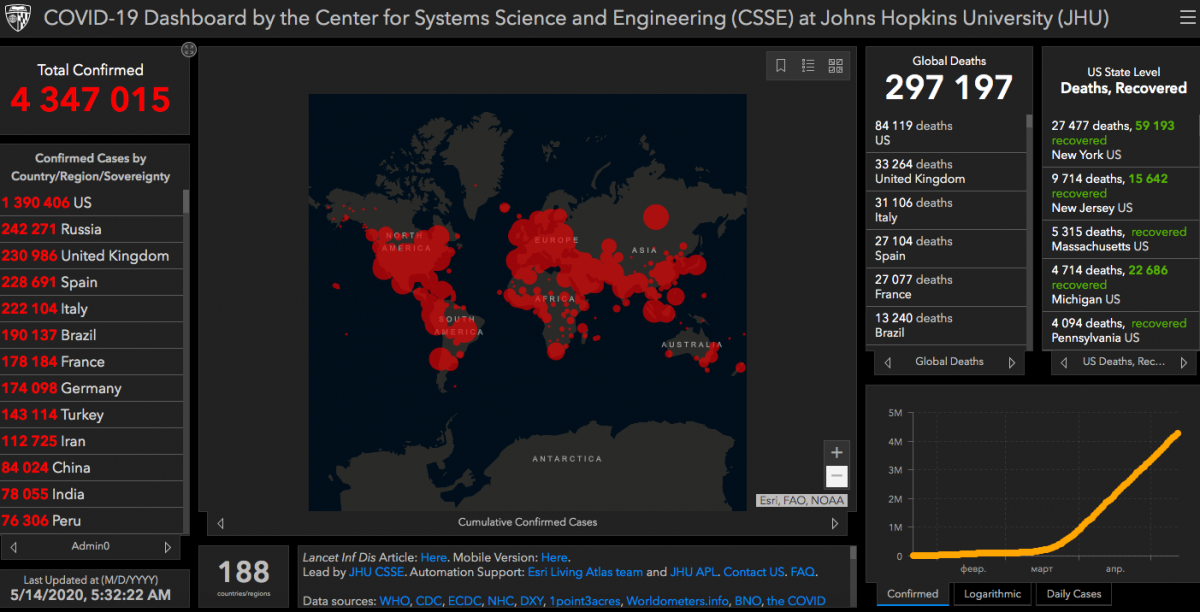Click the 84 119 deaths US entry
The image size is (1200, 612).
coord(946,133)
